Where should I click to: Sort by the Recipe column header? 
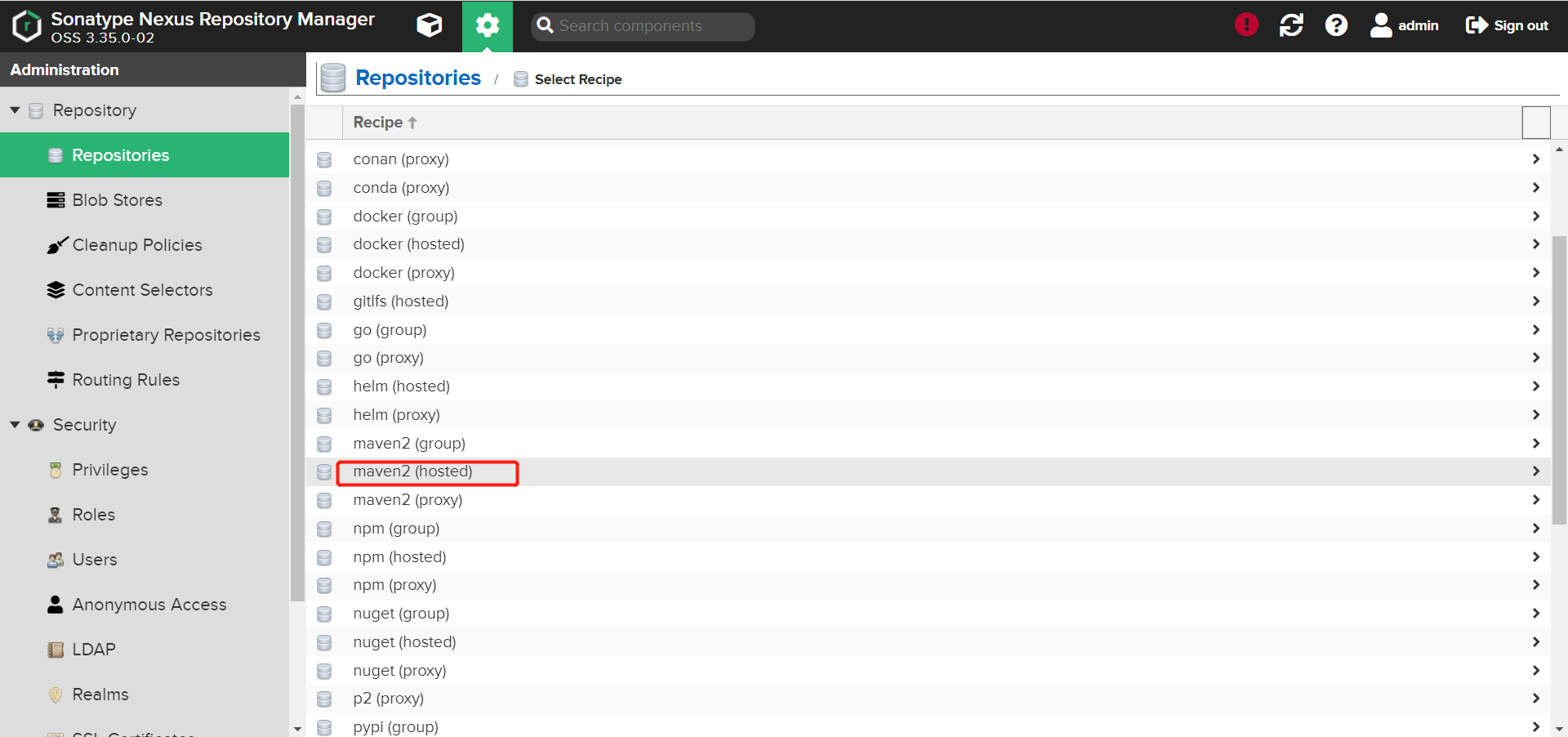tap(385, 123)
